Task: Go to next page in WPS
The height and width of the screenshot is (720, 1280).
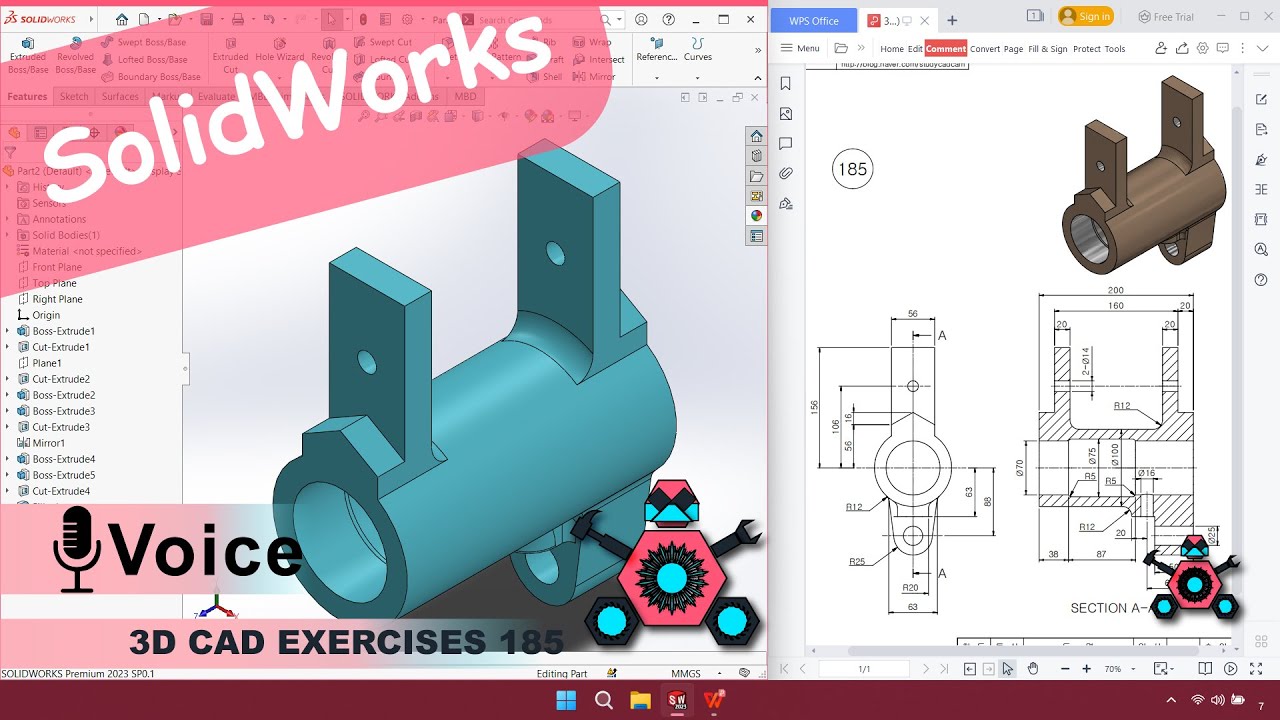Action: coord(926,668)
